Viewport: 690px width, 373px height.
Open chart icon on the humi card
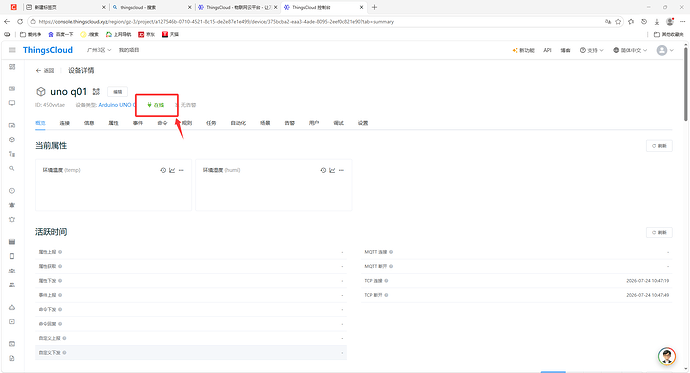332,170
